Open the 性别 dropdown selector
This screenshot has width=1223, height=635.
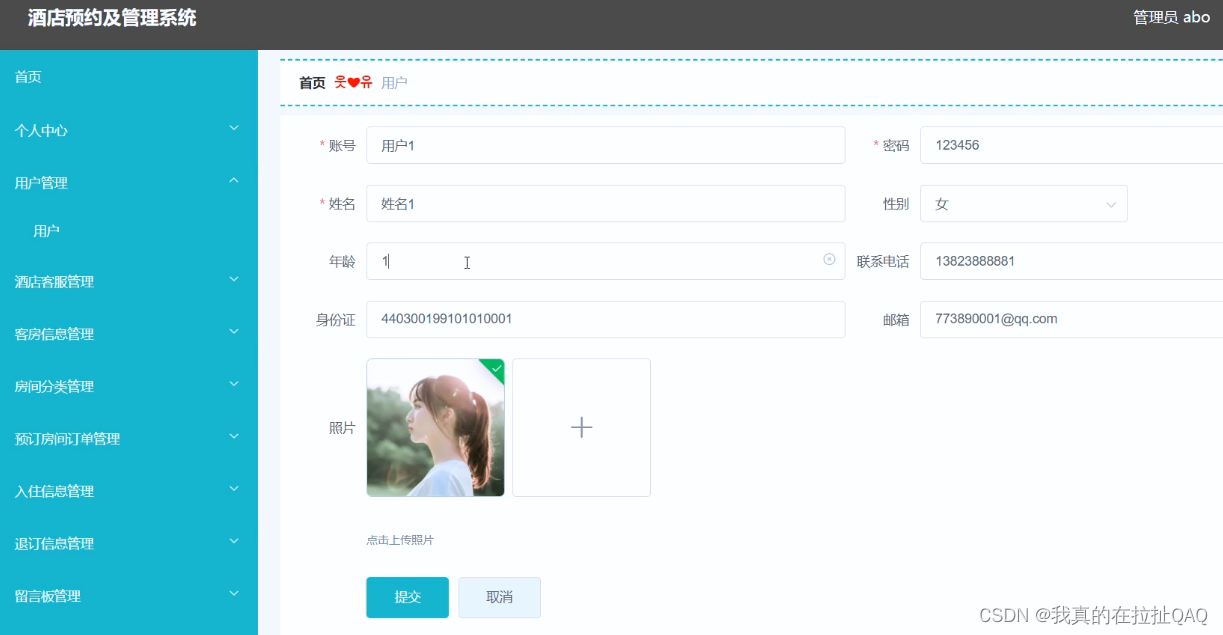(1023, 203)
